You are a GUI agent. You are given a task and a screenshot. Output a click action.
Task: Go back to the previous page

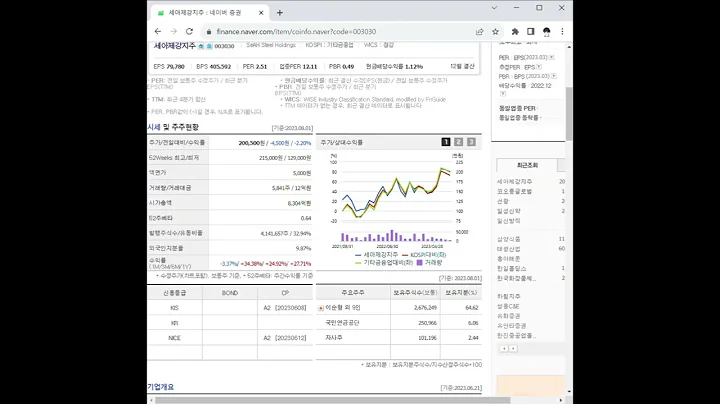click(158, 32)
